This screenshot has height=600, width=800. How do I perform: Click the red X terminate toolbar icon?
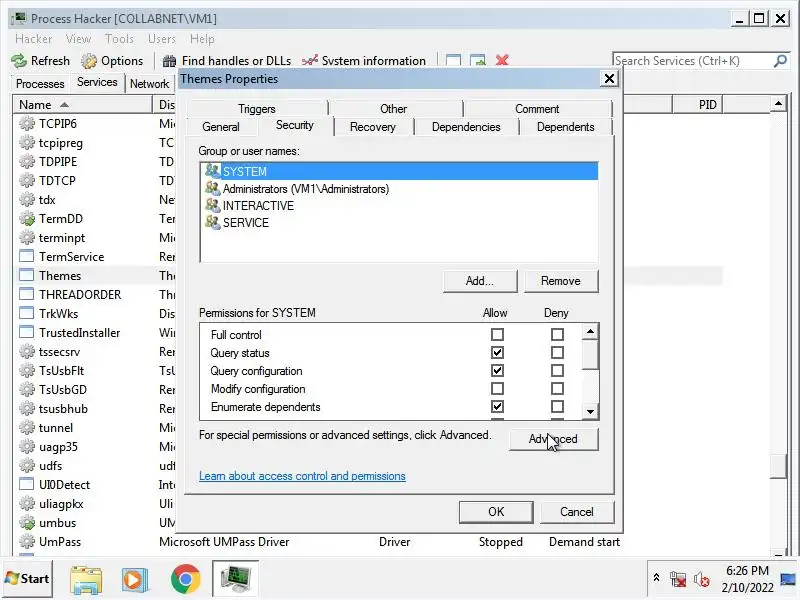click(x=502, y=61)
